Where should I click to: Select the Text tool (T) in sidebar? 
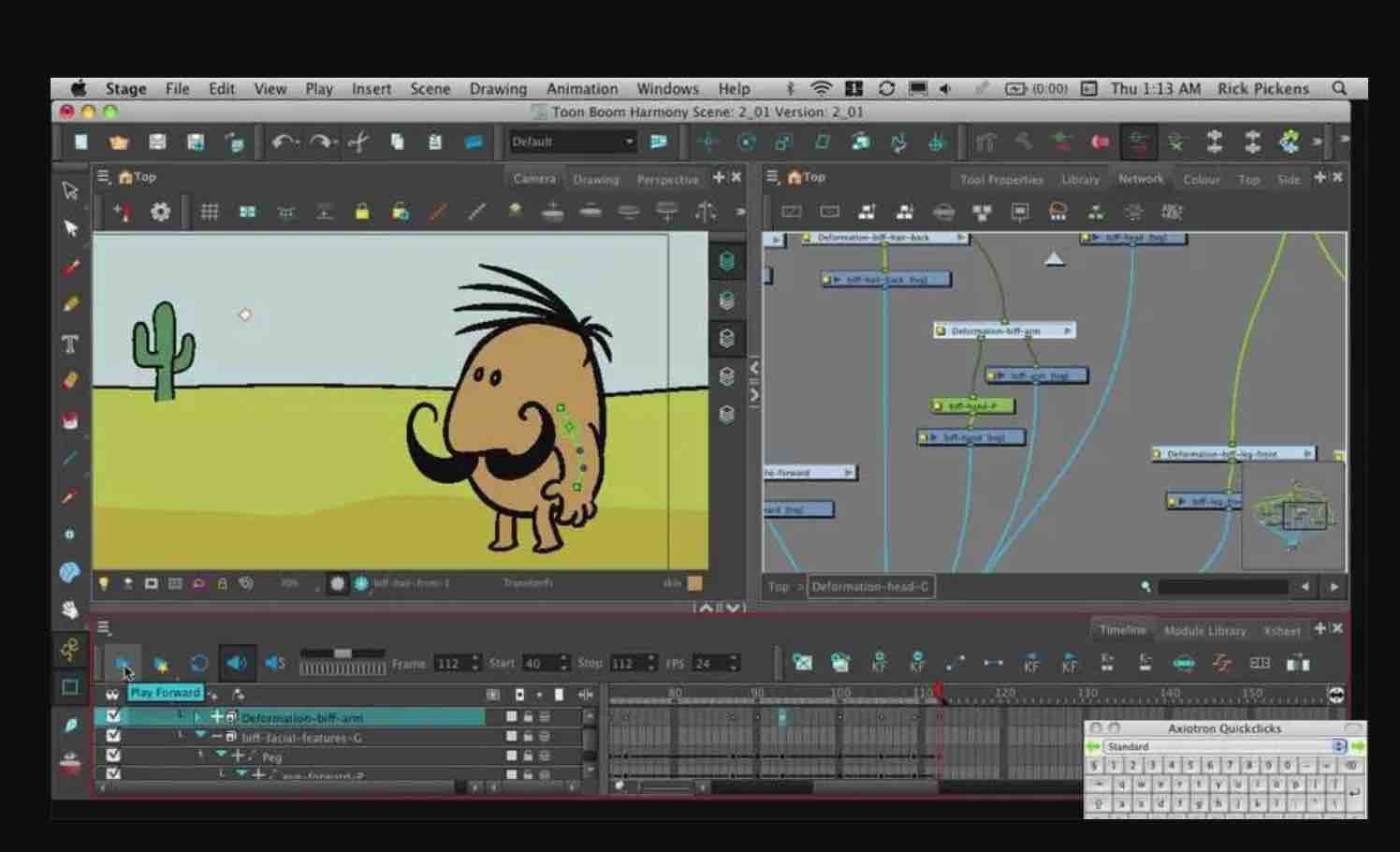pos(70,344)
